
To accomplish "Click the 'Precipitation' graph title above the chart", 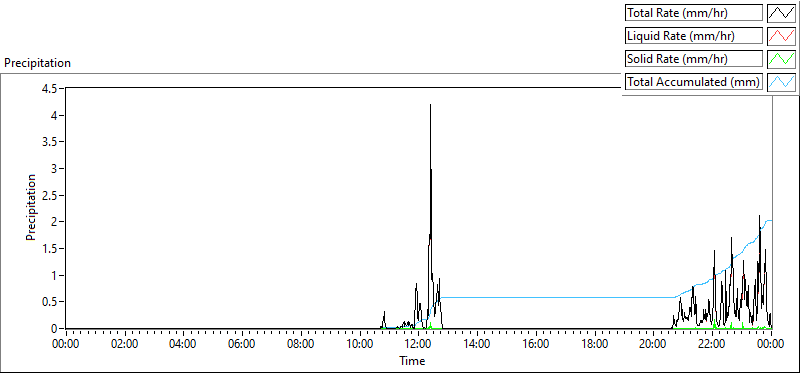I will click(37, 63).
